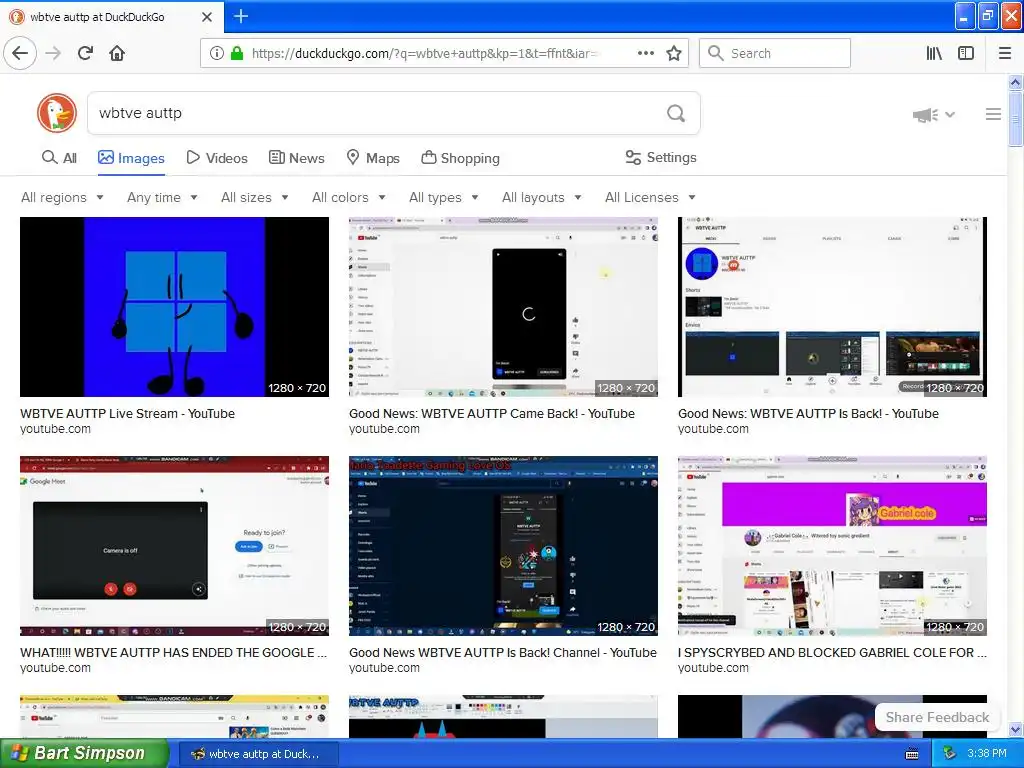Open search Settings
The width and height of the screenshot is (1024, 768).
click(x=660, y=157)
